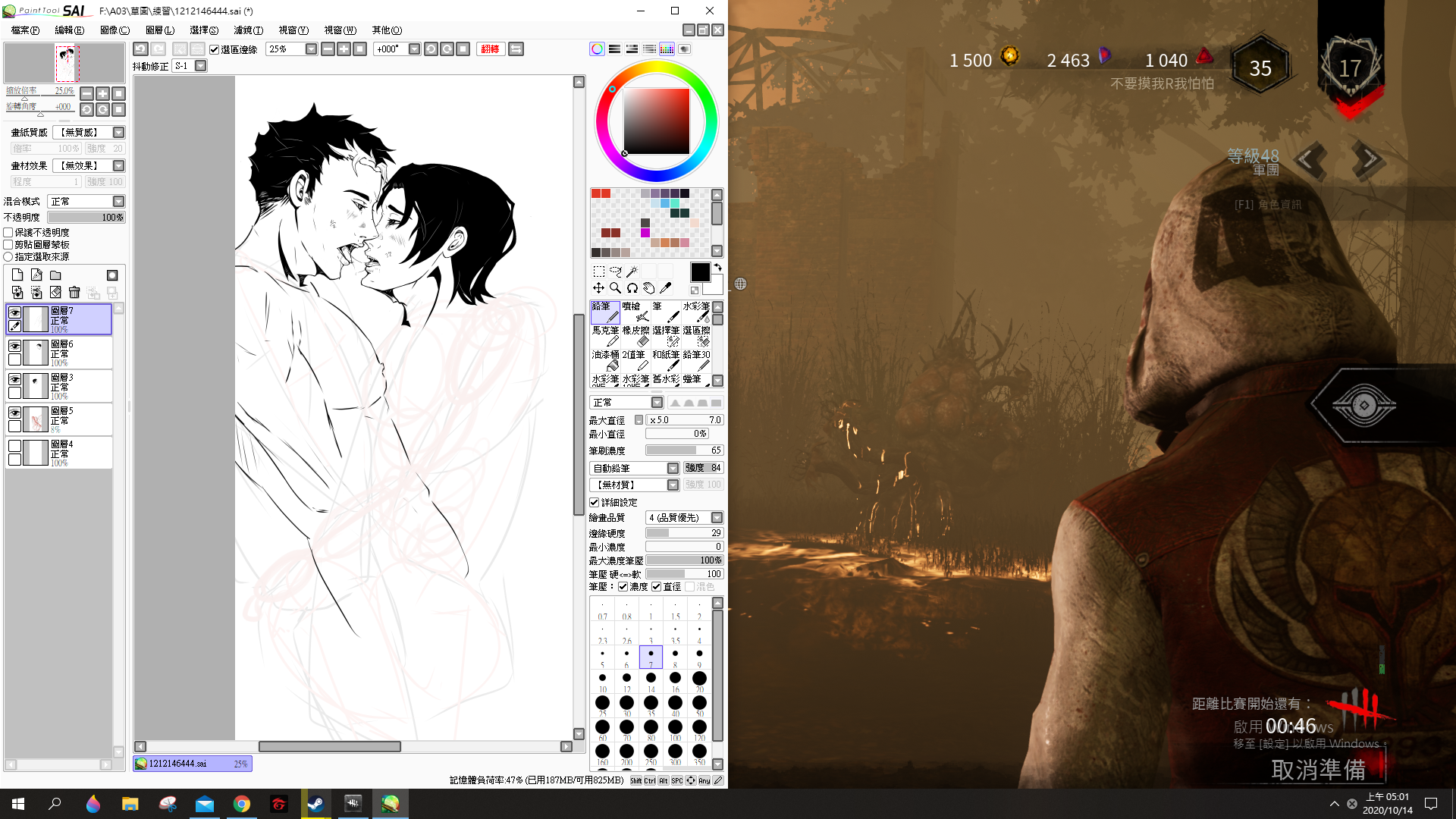Open the 其他 menu
1456x819 pixels.
click(387, 30)
